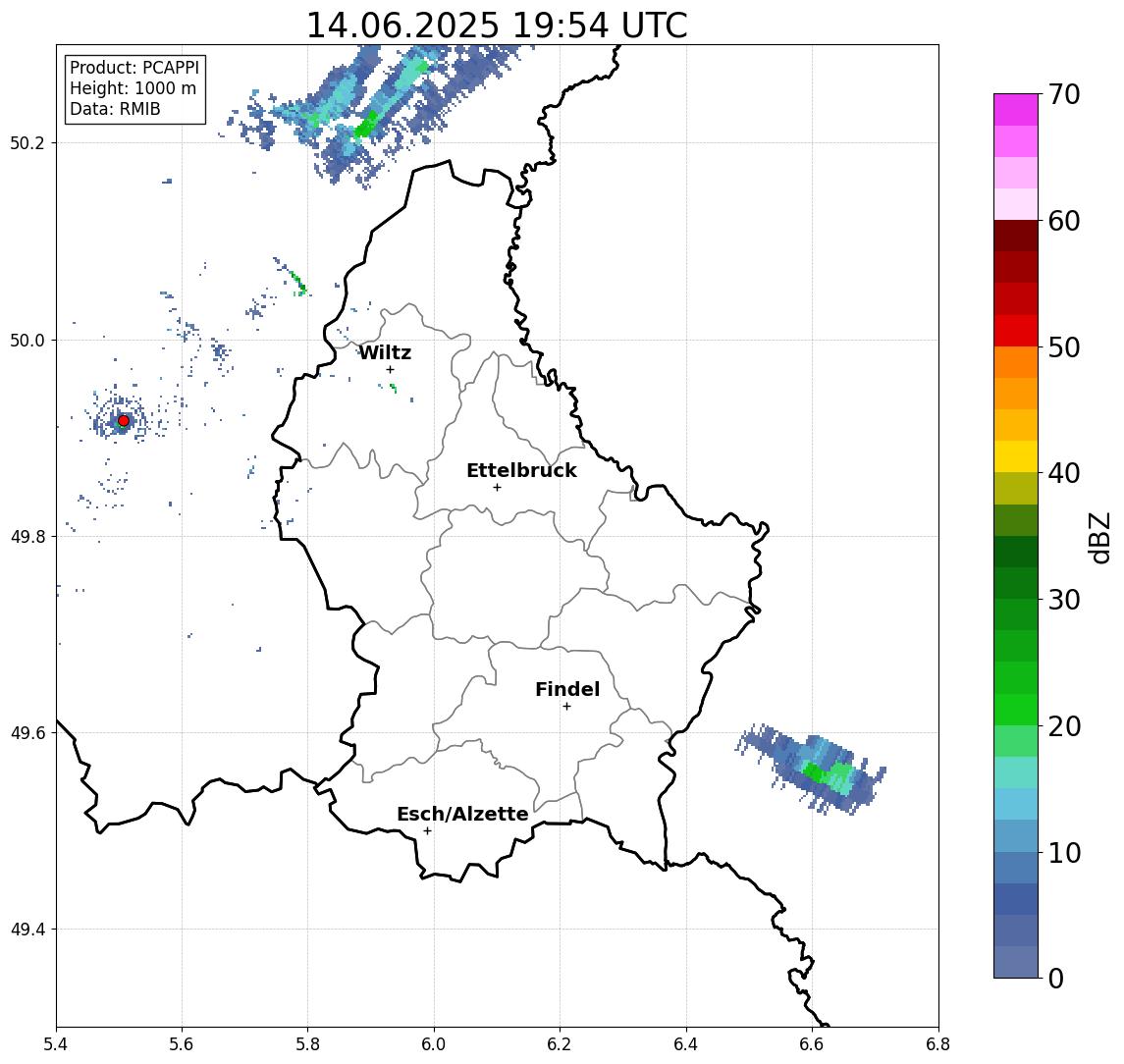The width and height of the screenshot is (1124, 1064).
Task: Click the longitude label 6.6
Action: (x=812, y=1044)
